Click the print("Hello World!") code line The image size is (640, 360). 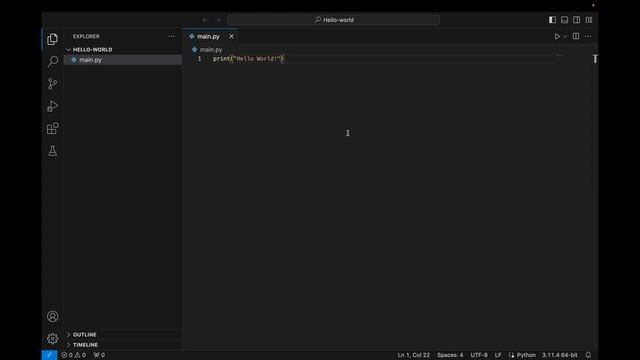248,59
